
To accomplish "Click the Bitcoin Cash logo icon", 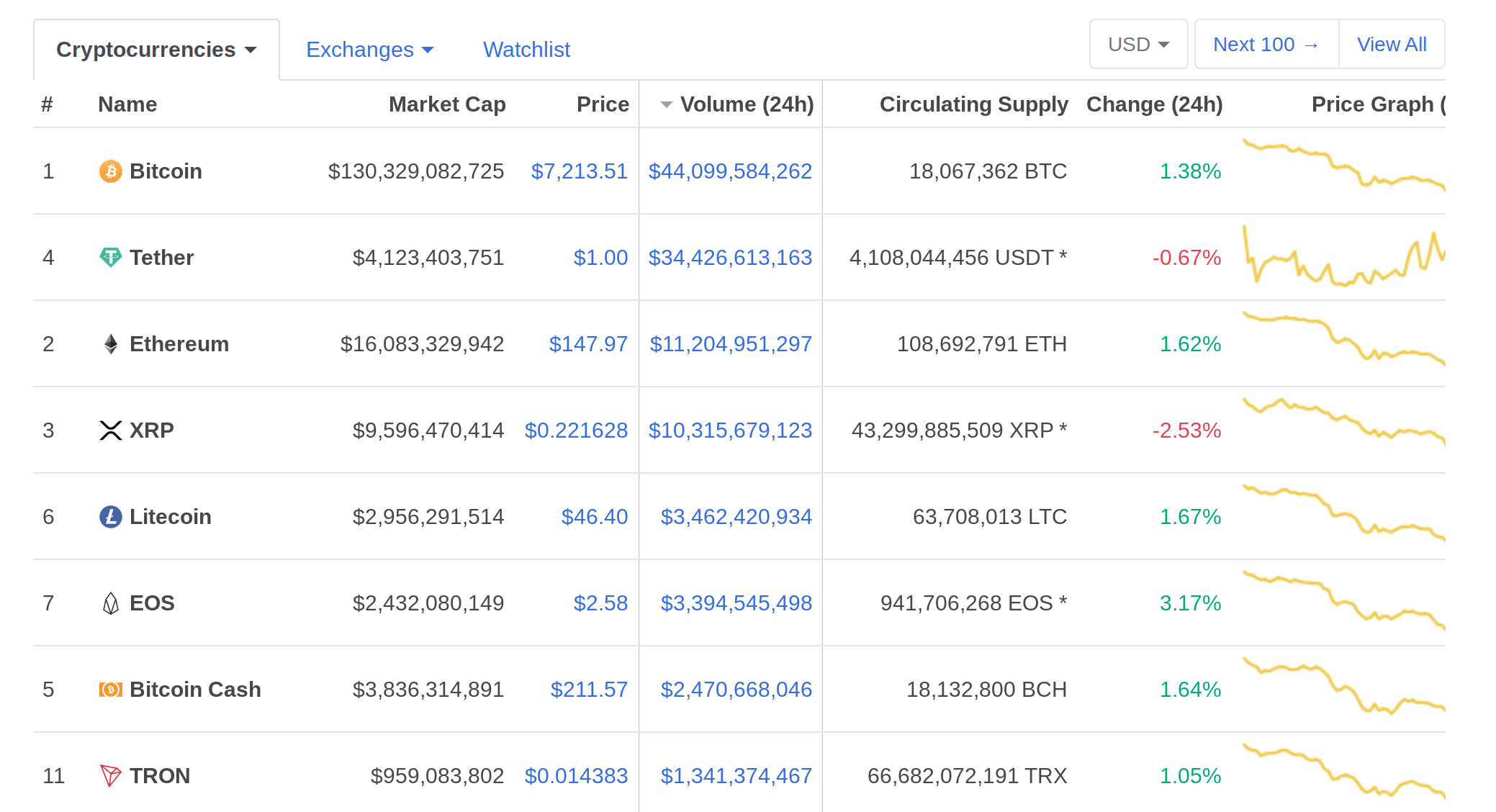I will coord(110,690).
